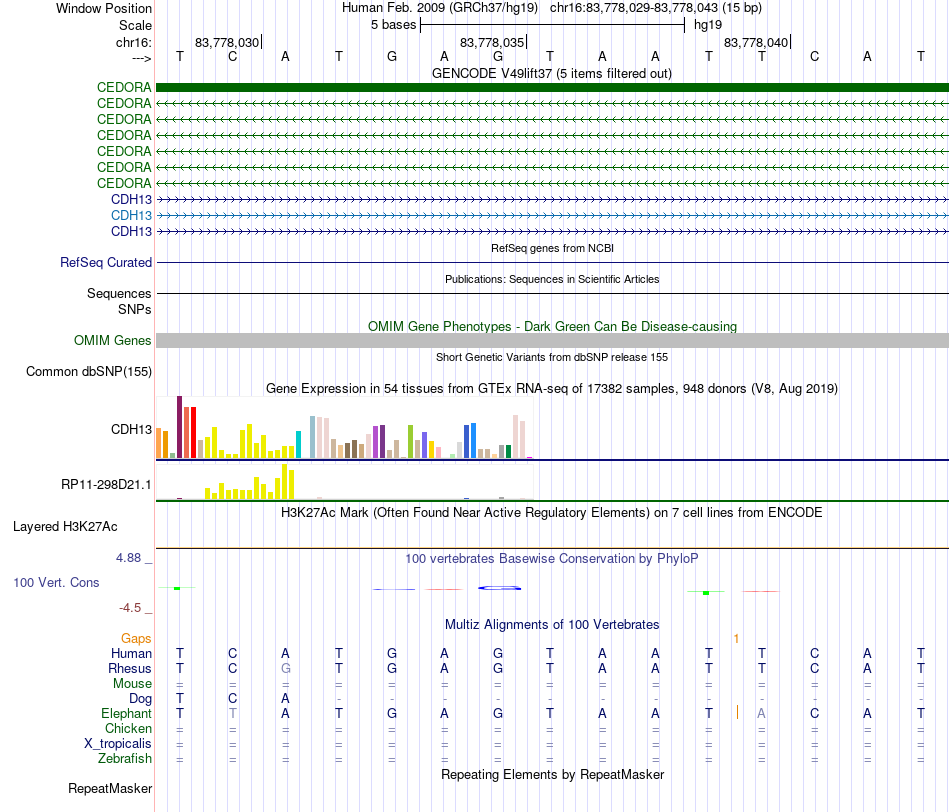Click the gray A in Elephant row
950x812 pixels.
click(x=762, y=713)
